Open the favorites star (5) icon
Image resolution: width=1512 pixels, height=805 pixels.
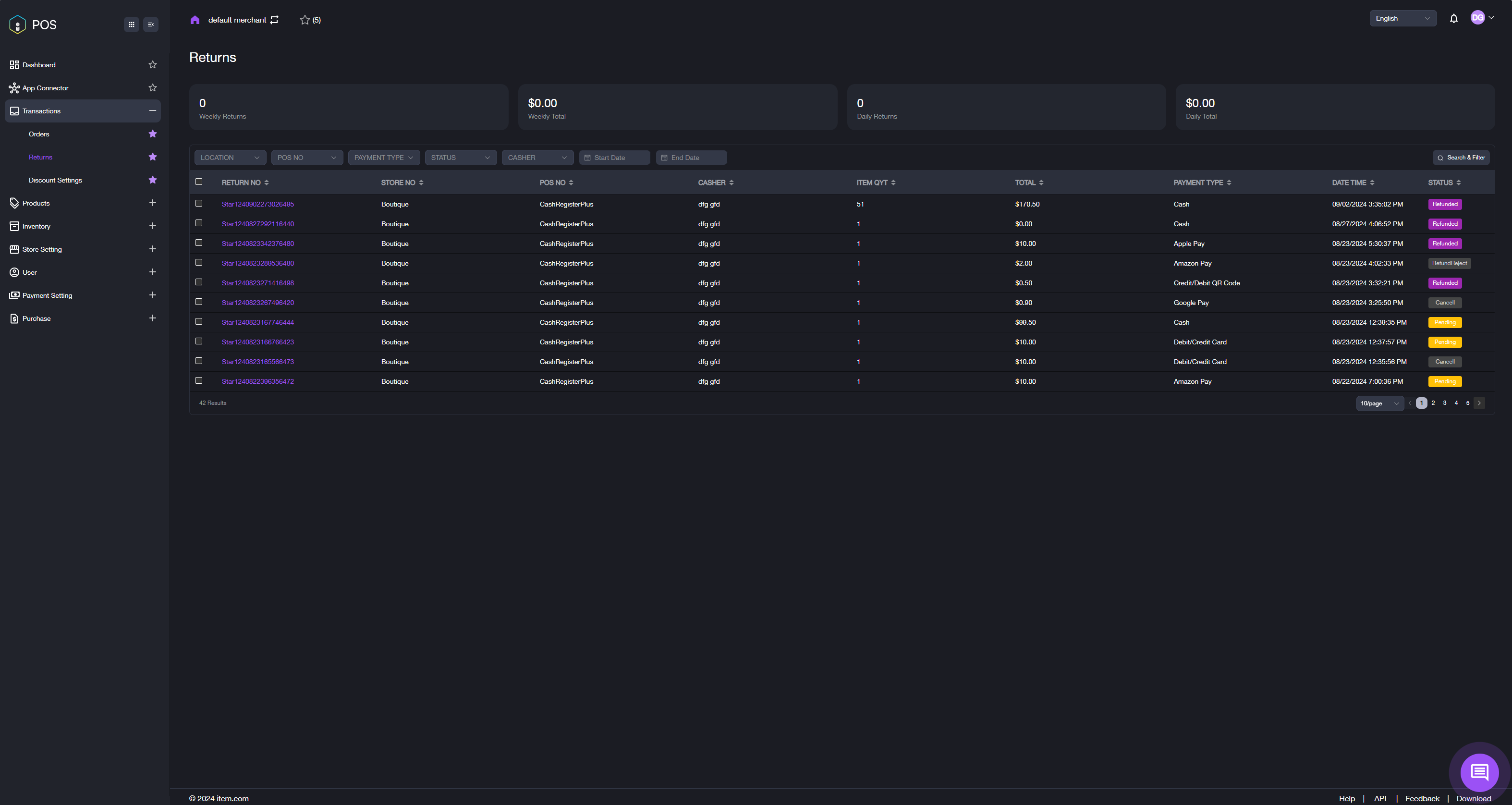[x=305, y=20]
